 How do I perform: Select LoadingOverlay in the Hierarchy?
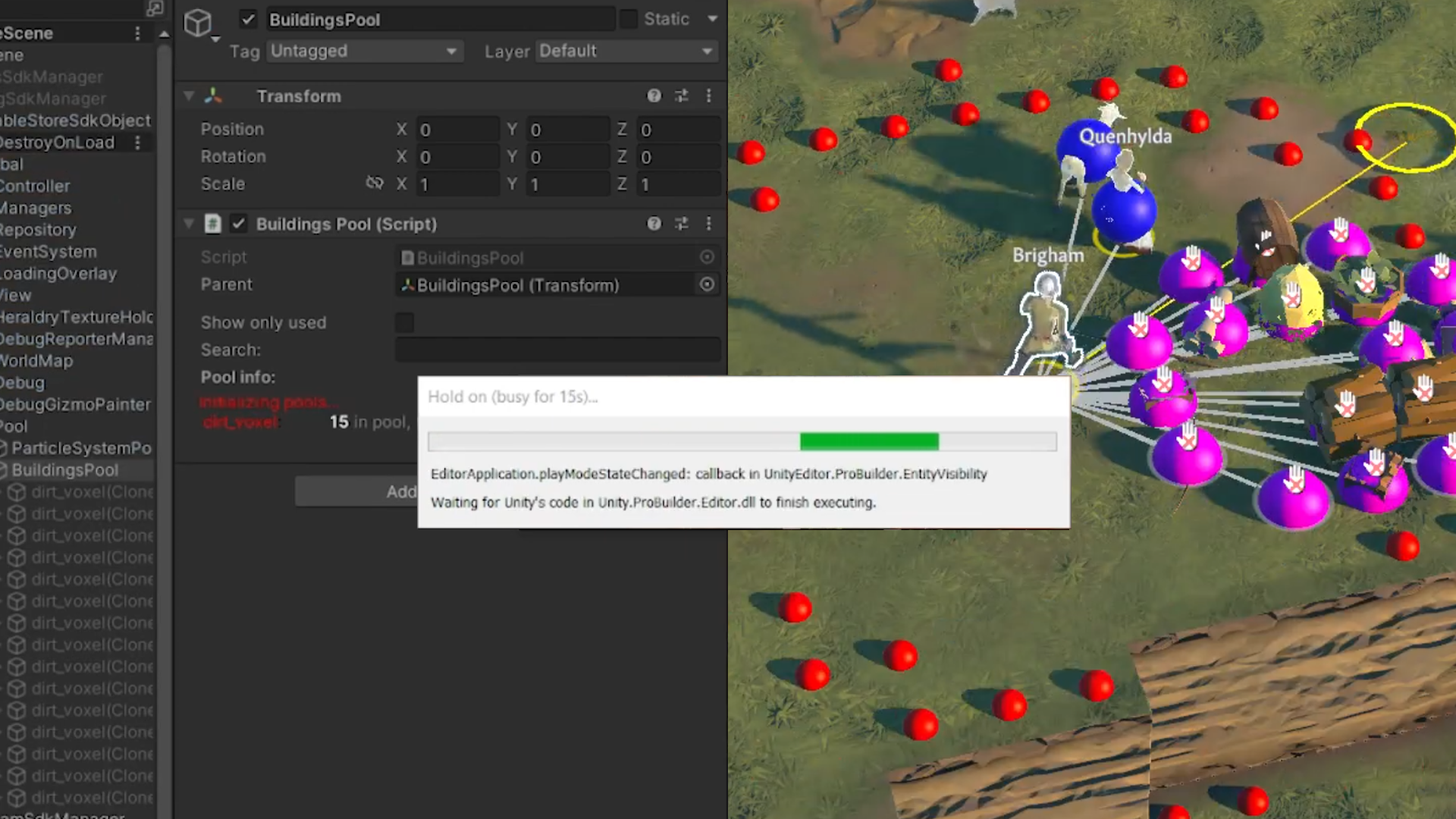58,274
